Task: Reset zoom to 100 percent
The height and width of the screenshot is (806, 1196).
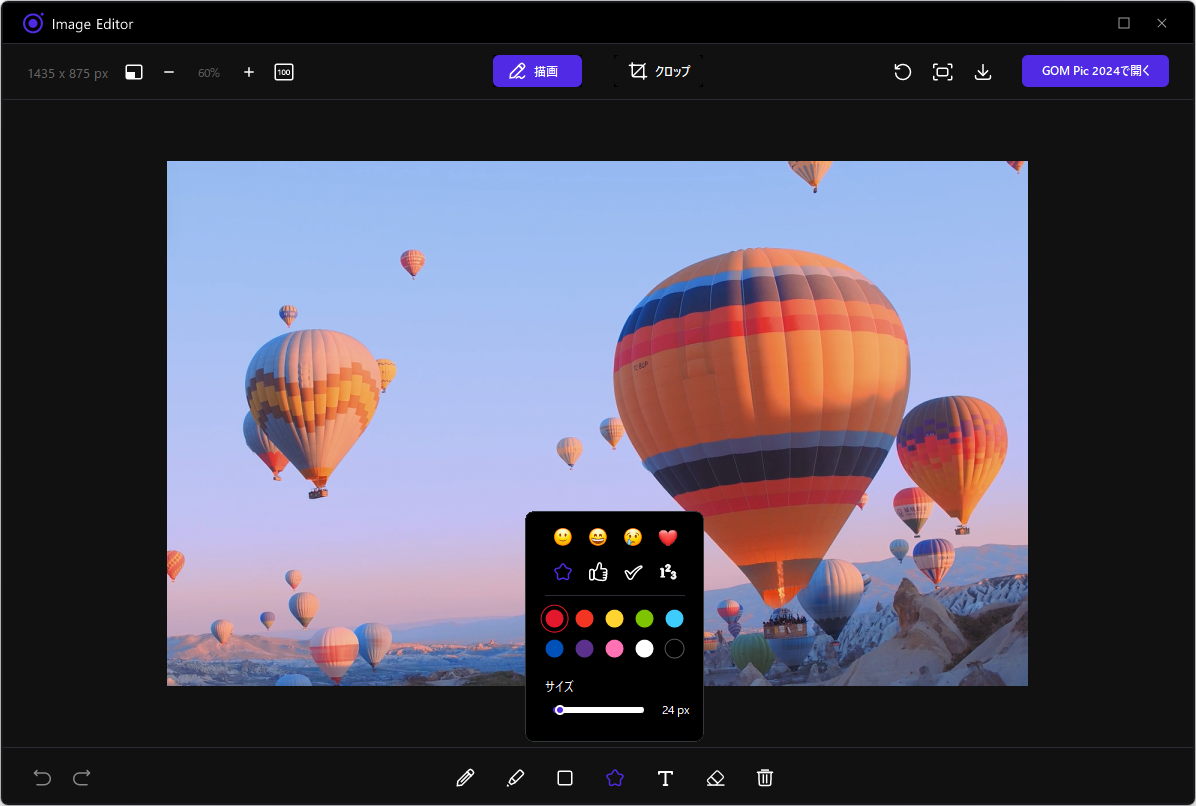Action: click(x=284, y=72)
